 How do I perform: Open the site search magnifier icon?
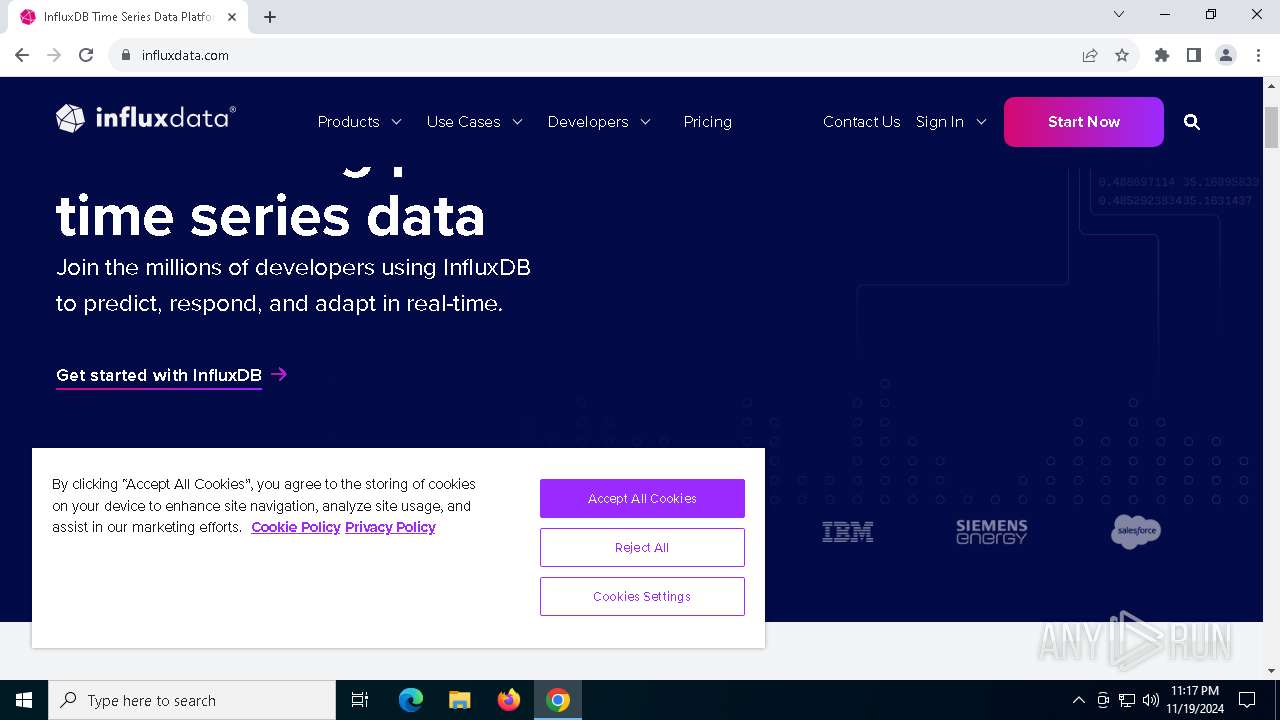[x=1191, y=122]
